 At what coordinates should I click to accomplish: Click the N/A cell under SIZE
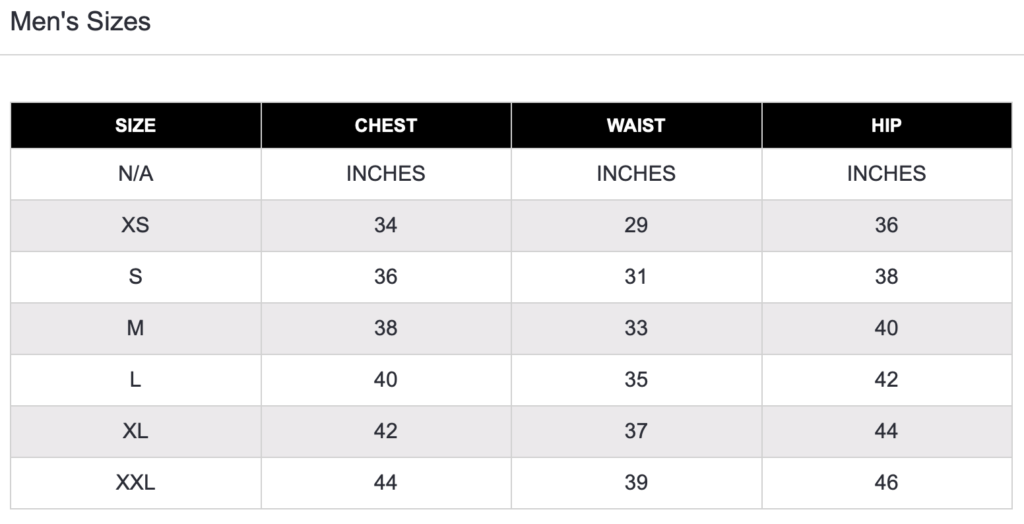[x=136, y=174]
